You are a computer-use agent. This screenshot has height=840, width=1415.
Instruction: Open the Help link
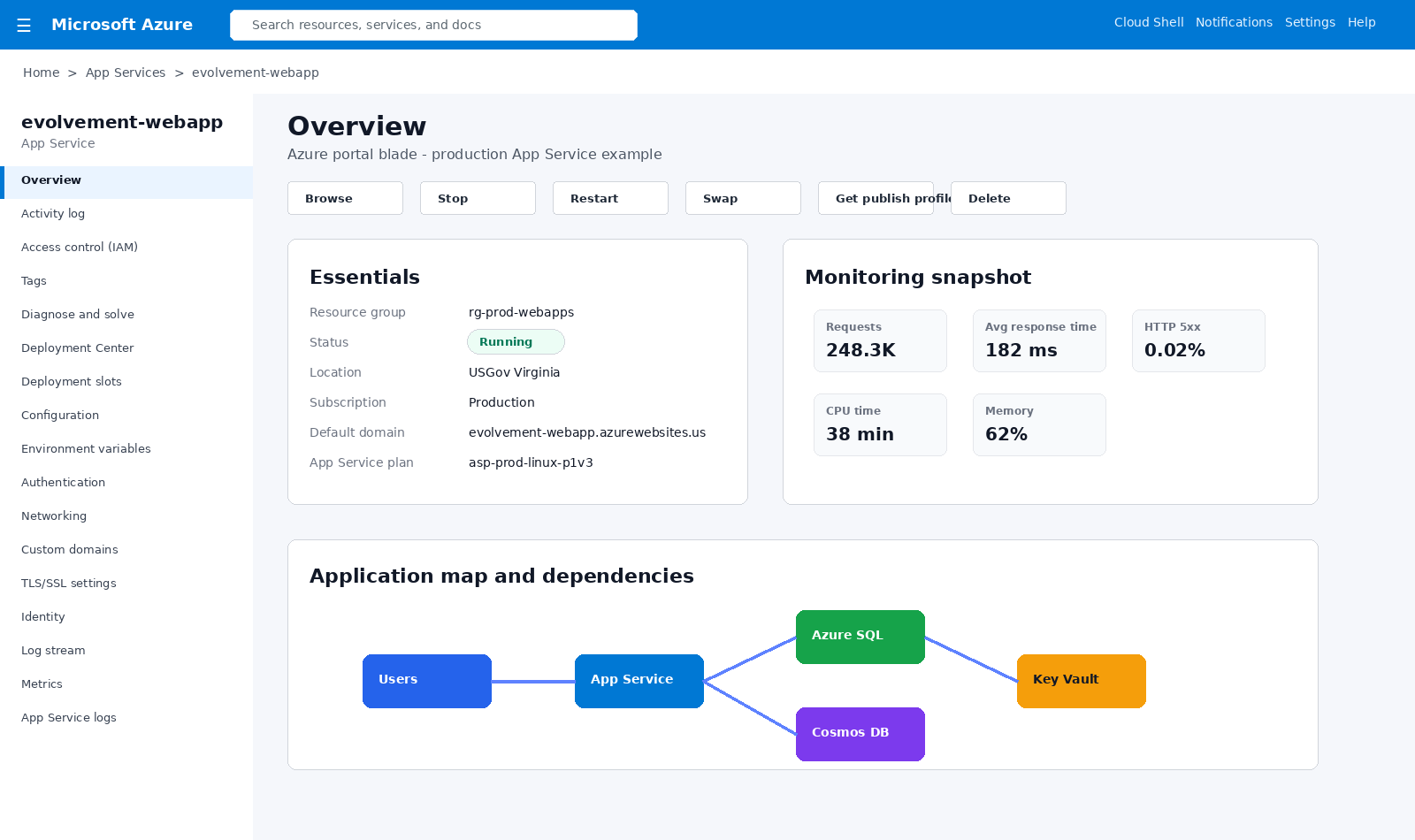tap(1361, 22)
